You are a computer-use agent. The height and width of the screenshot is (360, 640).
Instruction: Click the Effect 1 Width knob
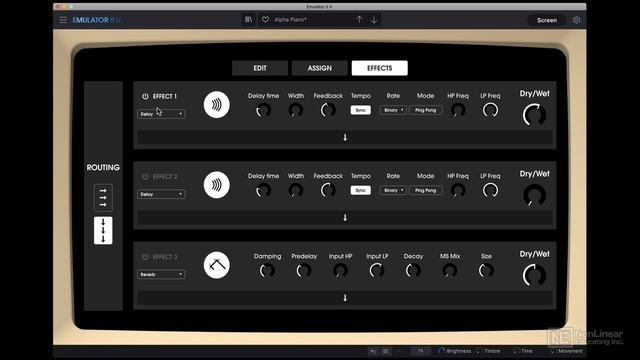(296, 110)
